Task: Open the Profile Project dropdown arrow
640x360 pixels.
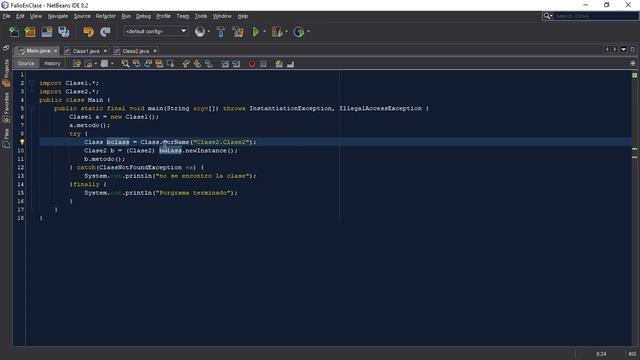Action: [308, 31]
